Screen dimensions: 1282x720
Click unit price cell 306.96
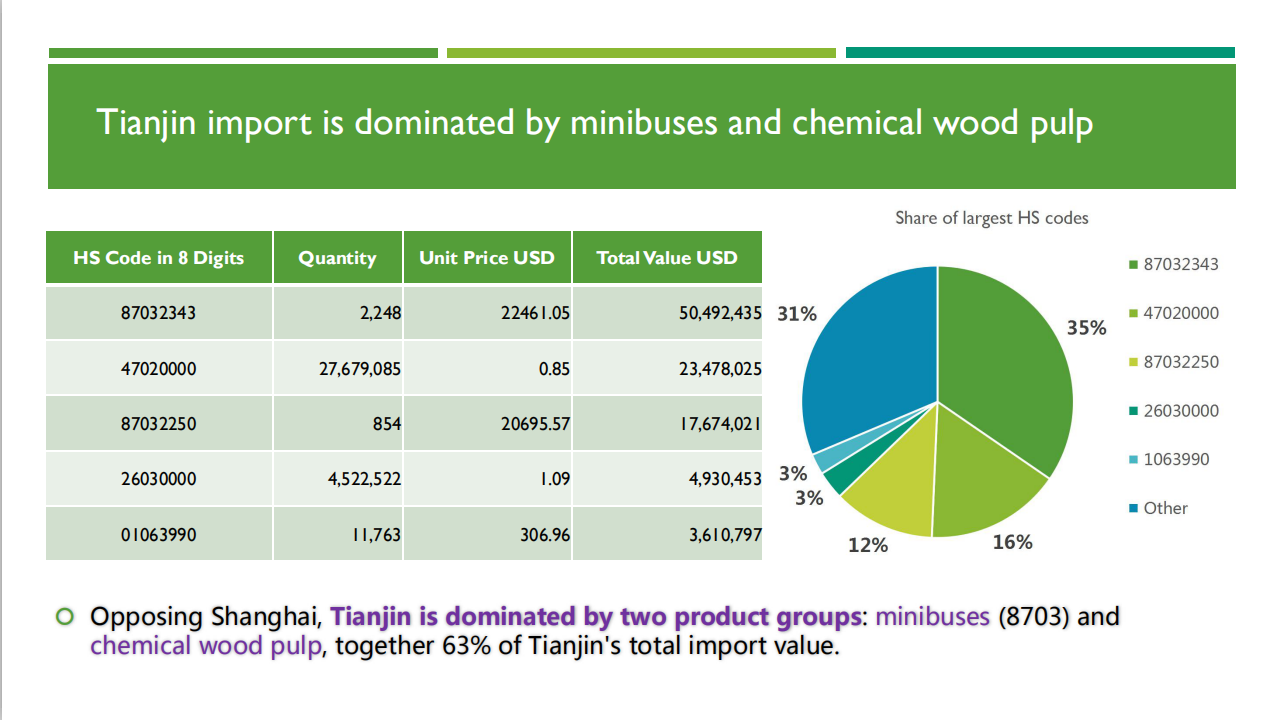(487, 534)
